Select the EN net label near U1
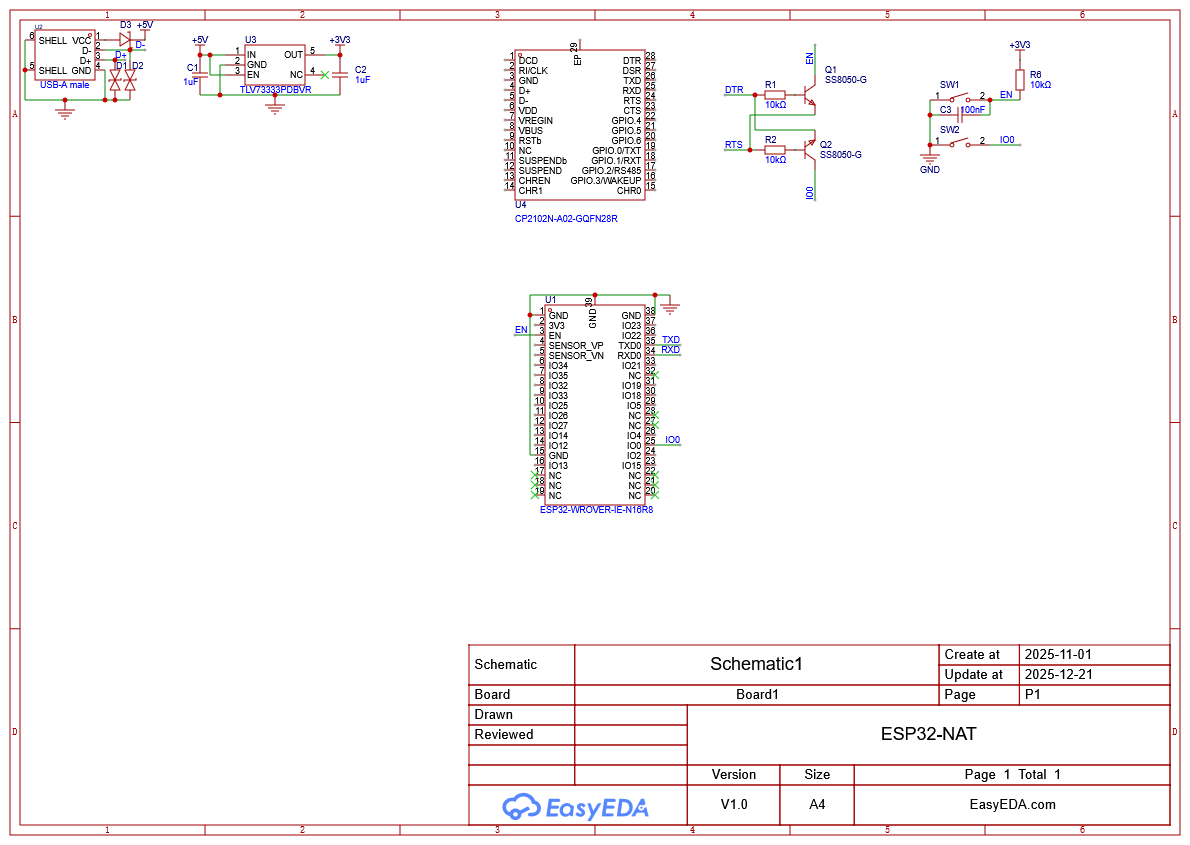The height and width of the screenshot is (845, 1190). [x=519, y=330]
